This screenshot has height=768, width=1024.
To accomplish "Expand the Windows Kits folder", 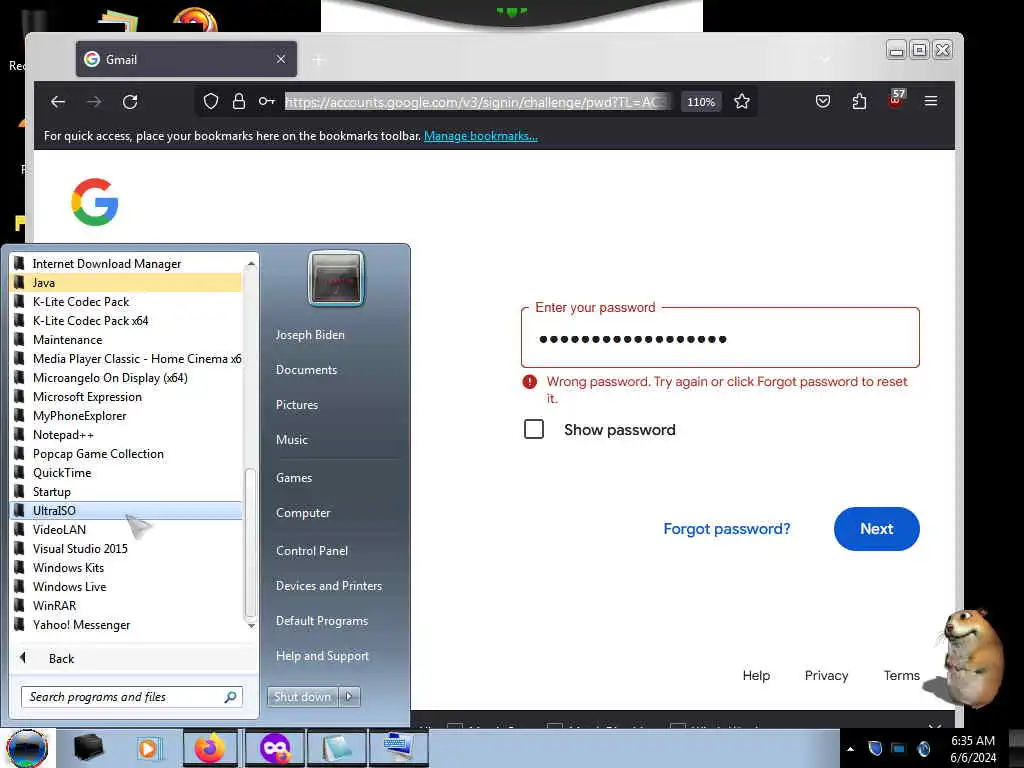I will click(127, 568).
